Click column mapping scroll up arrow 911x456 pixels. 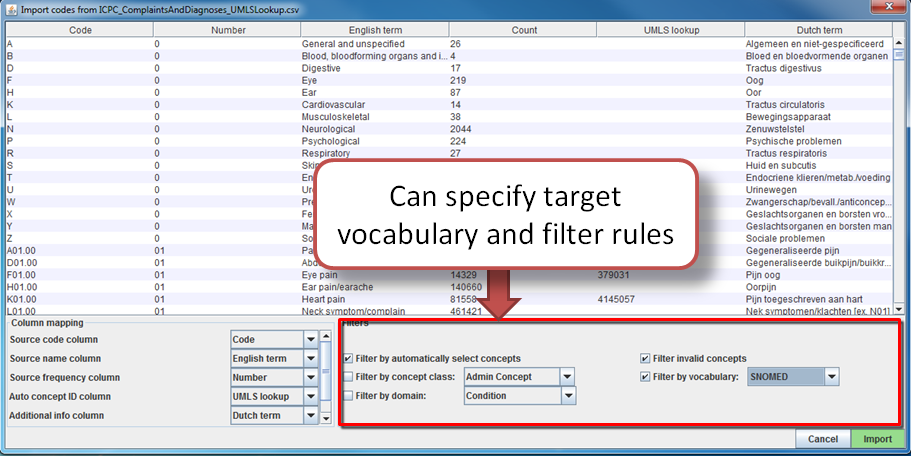tap(326, 336)
